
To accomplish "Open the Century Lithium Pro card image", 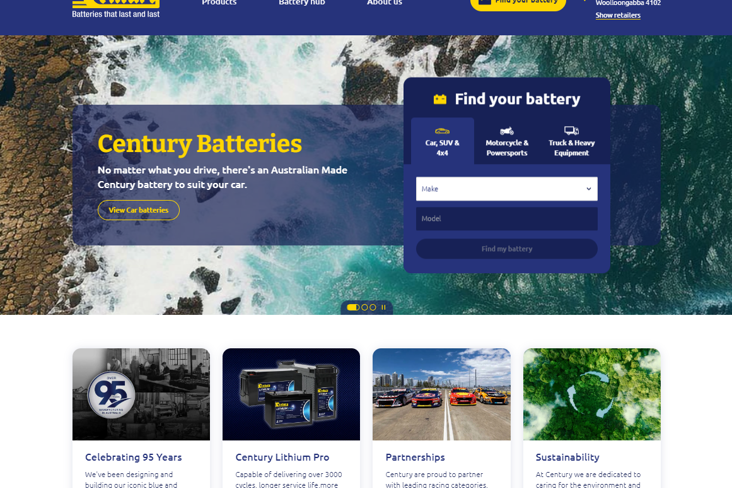I will 291,394.
